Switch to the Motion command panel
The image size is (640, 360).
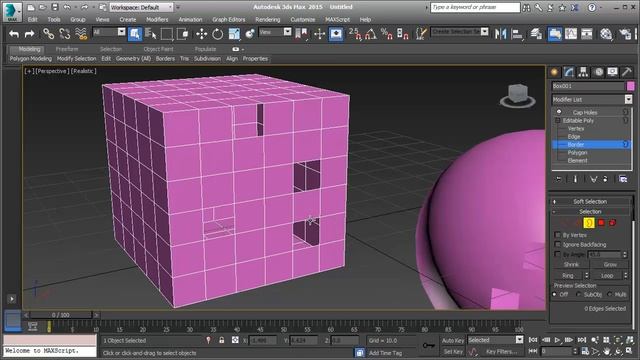[x=598, y=72]
